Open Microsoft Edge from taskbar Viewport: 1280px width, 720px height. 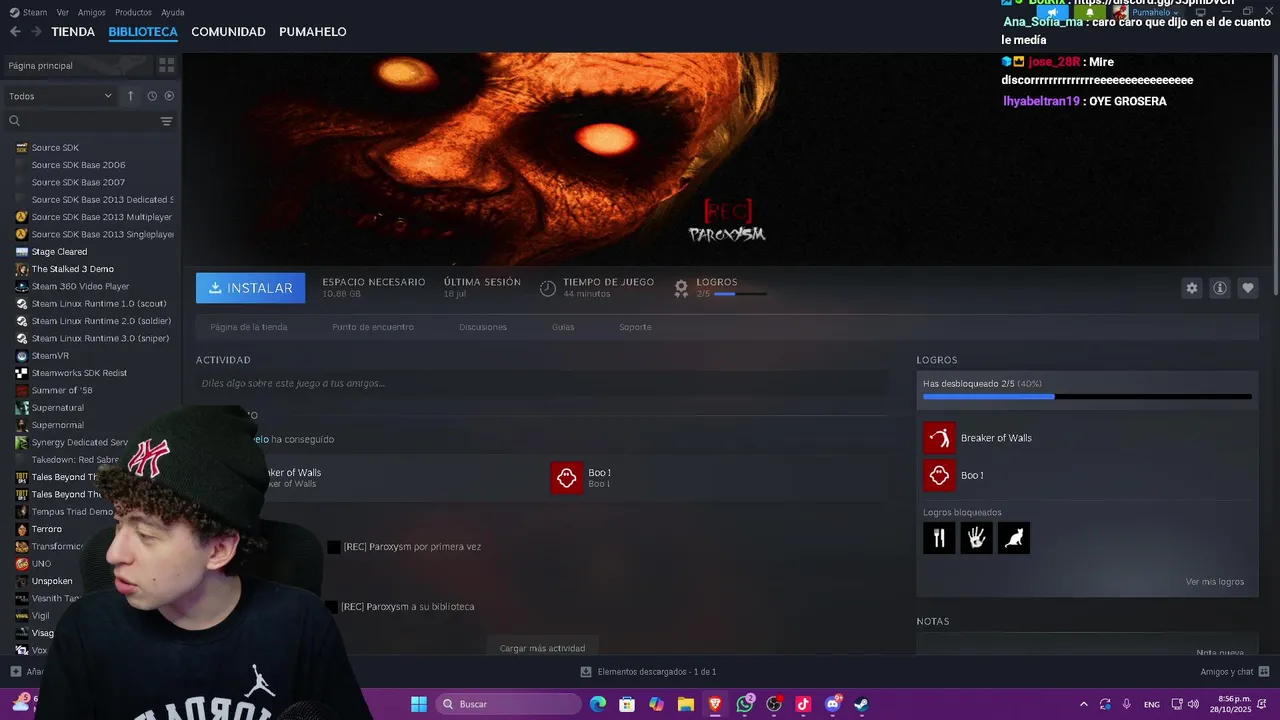point(598,704)
